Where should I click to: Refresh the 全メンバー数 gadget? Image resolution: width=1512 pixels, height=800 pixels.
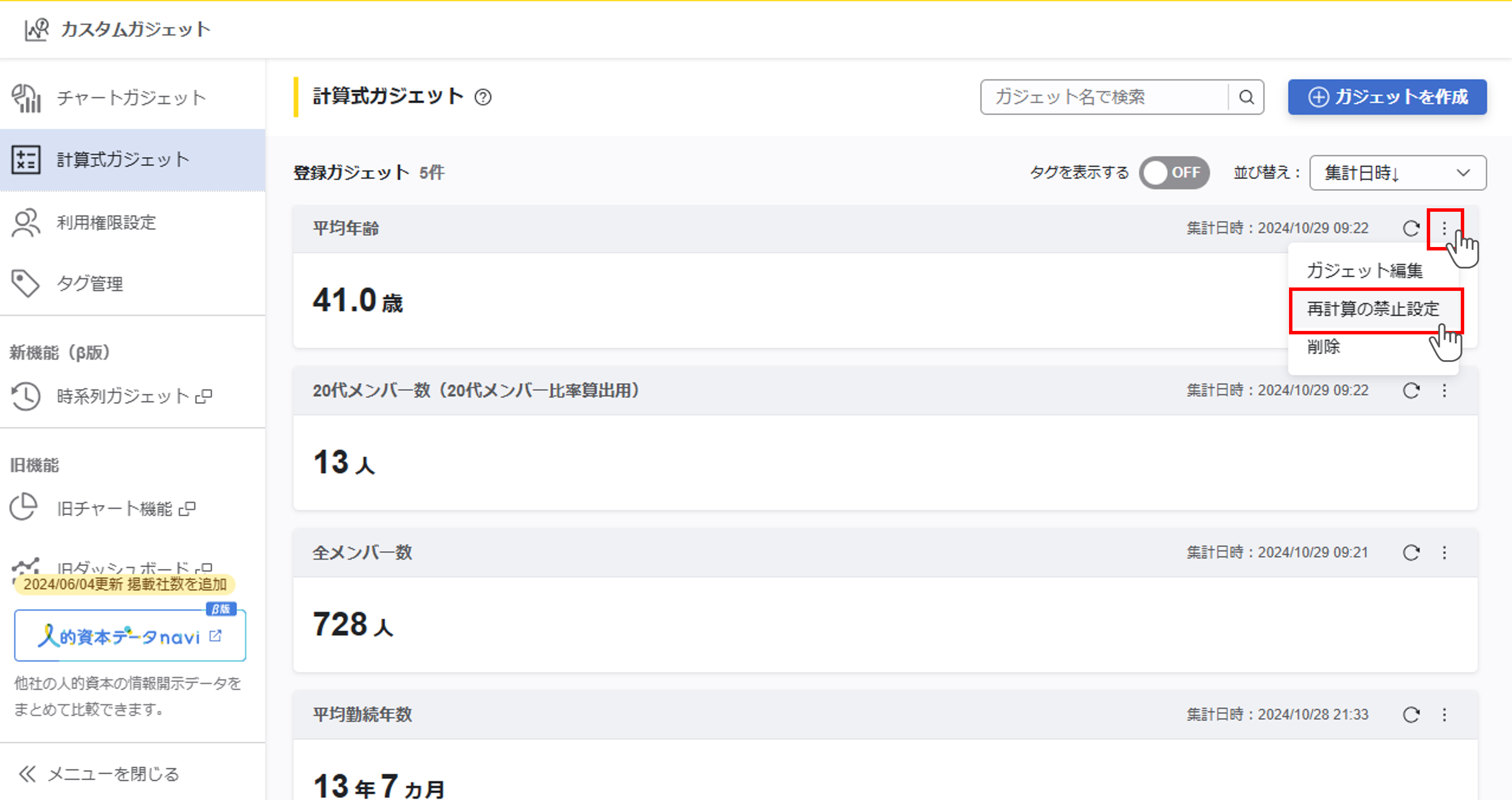1411,553
